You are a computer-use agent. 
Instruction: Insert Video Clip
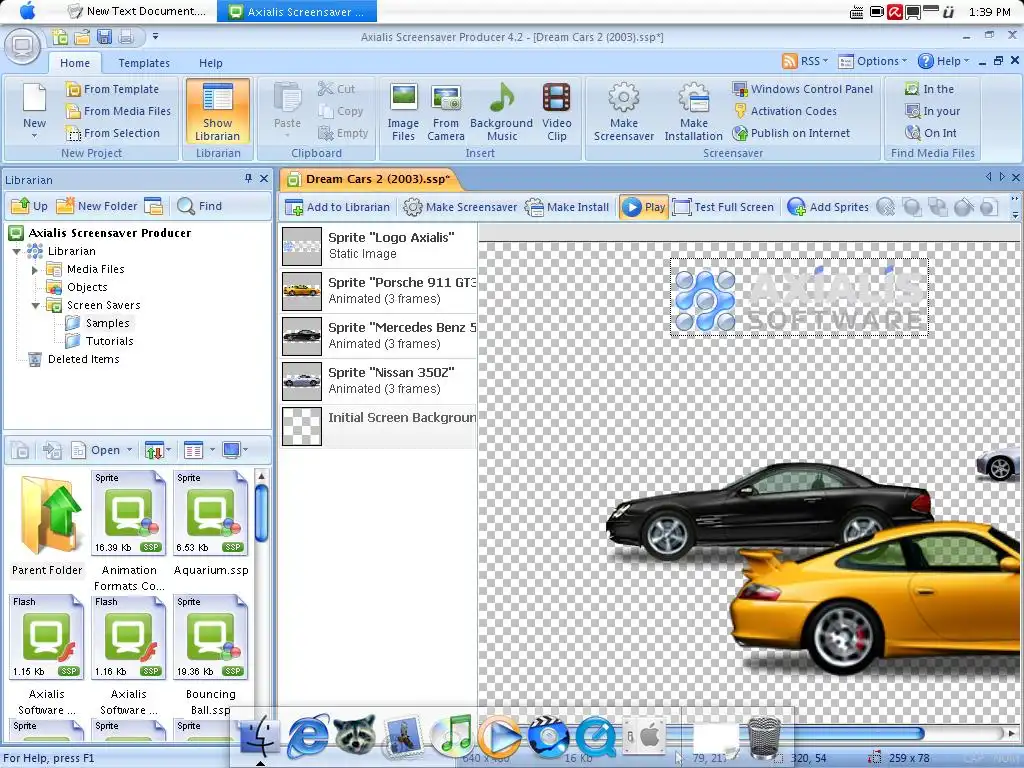coord(556,111)
